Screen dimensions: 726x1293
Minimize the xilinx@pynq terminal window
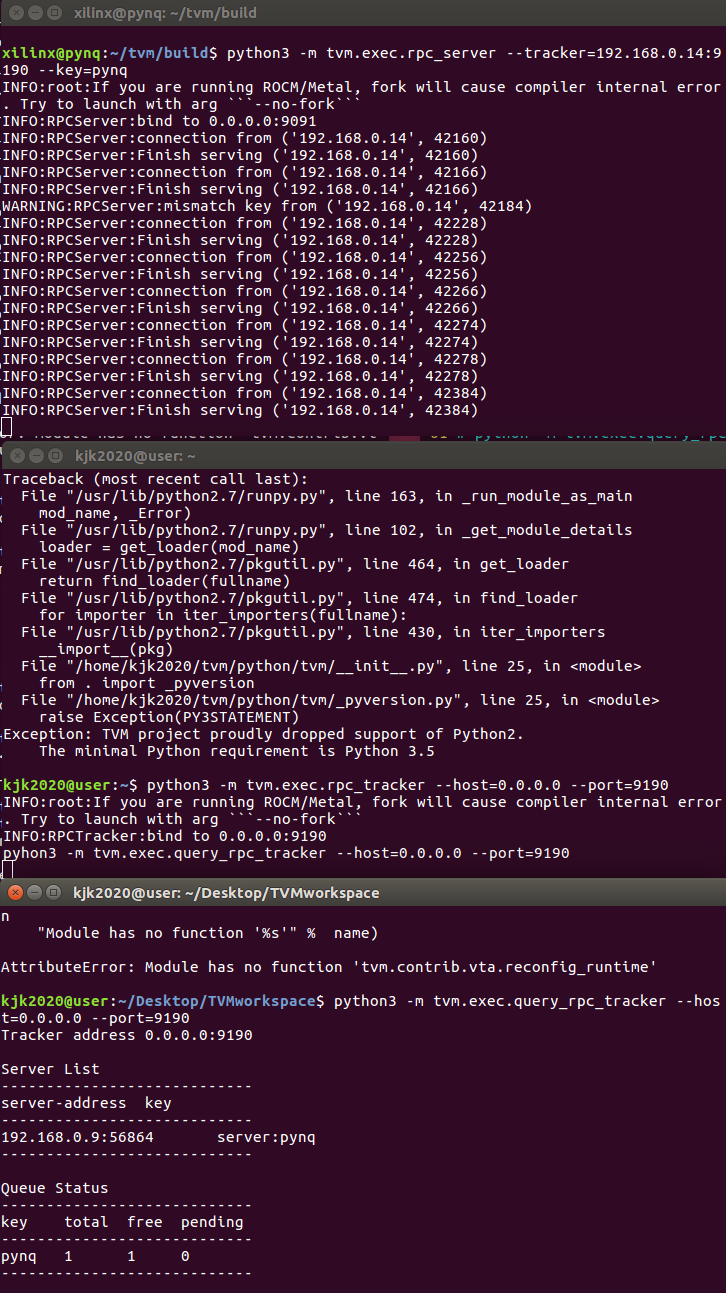click(x=34, y=13)
